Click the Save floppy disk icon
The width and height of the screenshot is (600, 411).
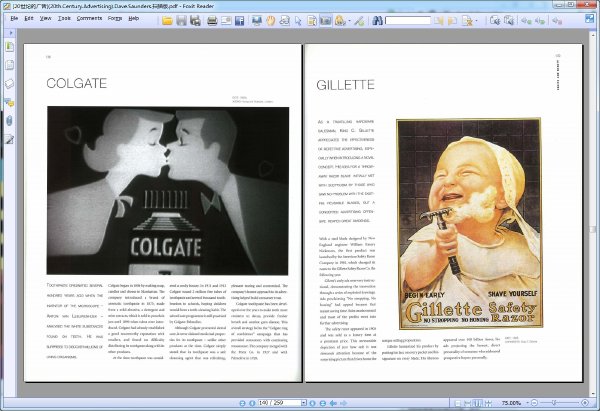click(x=181, y=21)
